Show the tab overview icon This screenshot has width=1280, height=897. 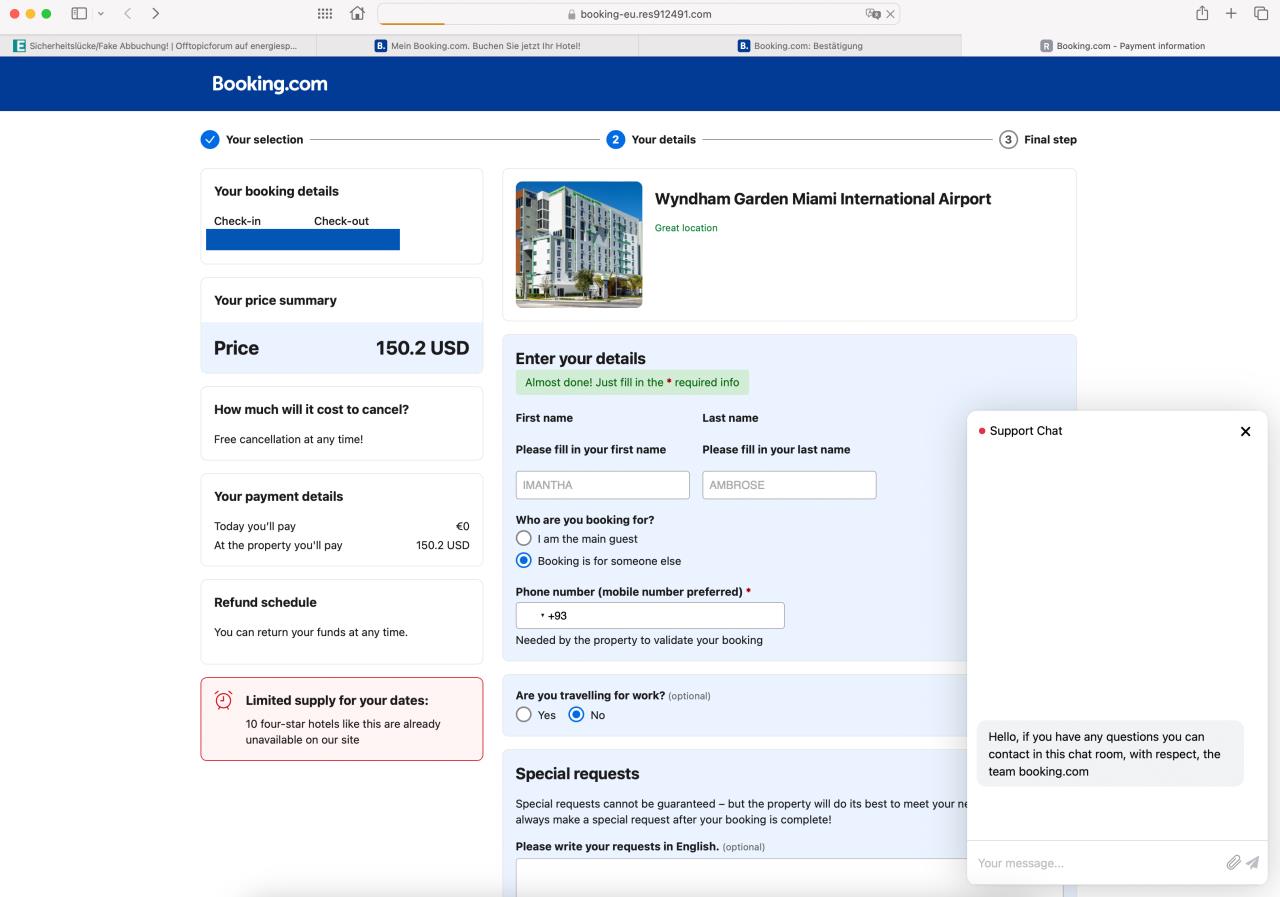tap(1261, 14)
